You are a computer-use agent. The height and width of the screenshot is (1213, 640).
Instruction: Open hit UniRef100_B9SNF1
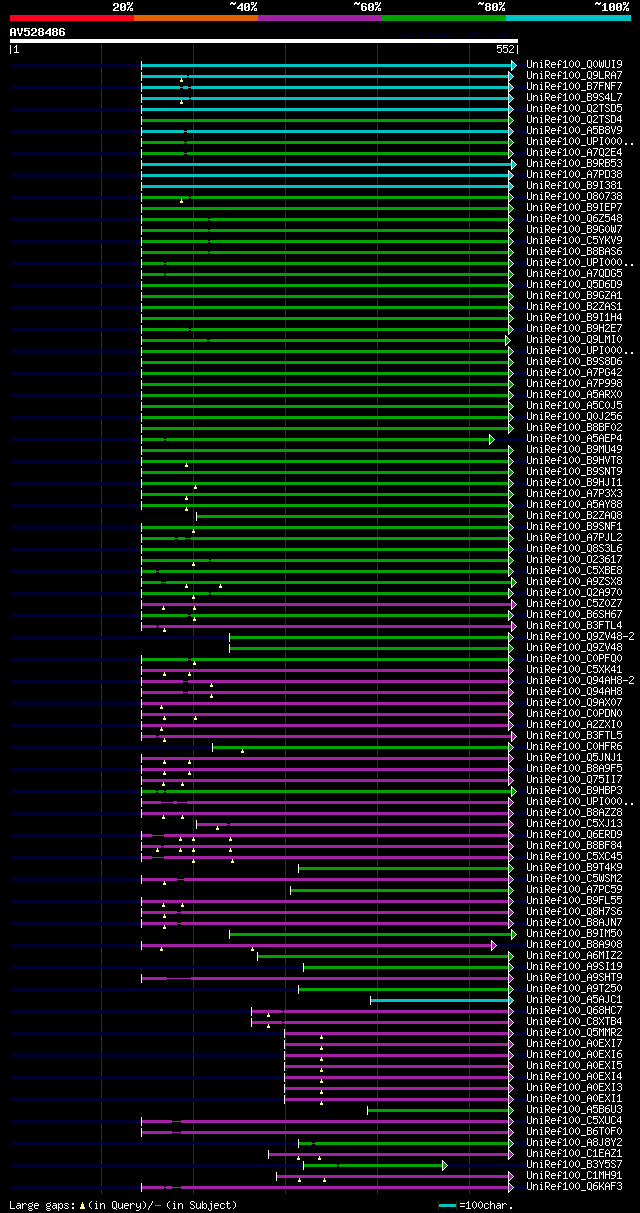[575, 527]
